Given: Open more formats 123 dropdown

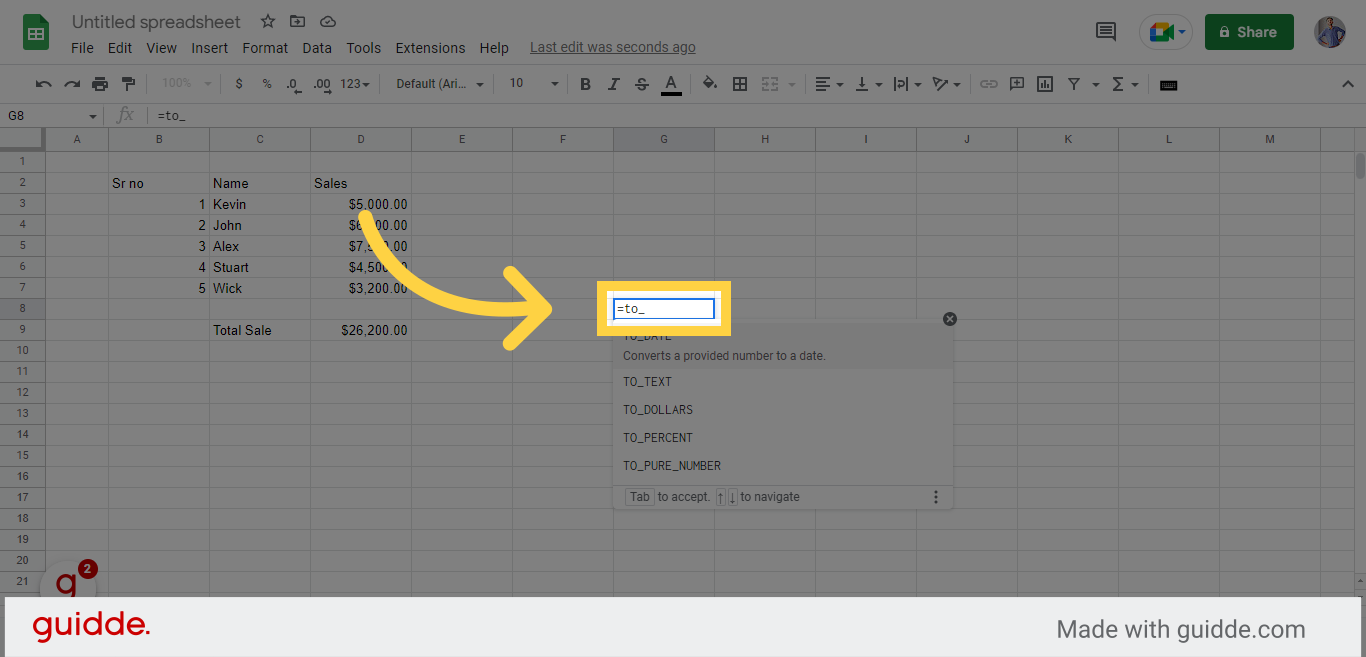Looking at the screenshot, I should (355, 84).
